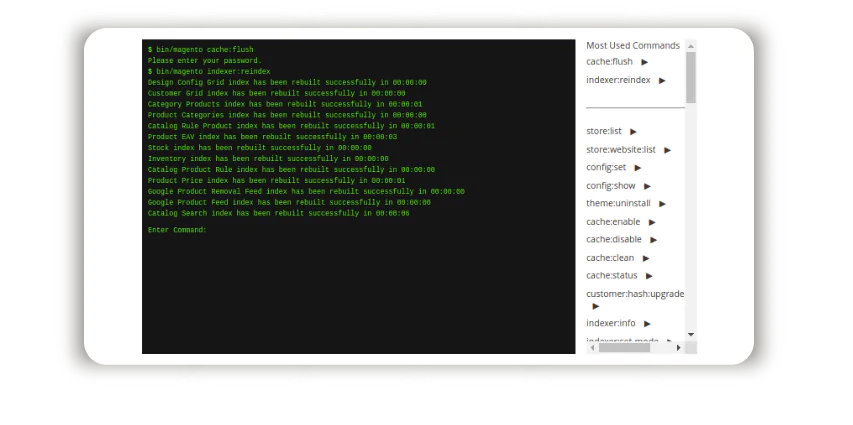Choose the store:list command
Screen dimensions: 853x425
tap(604, 131)
